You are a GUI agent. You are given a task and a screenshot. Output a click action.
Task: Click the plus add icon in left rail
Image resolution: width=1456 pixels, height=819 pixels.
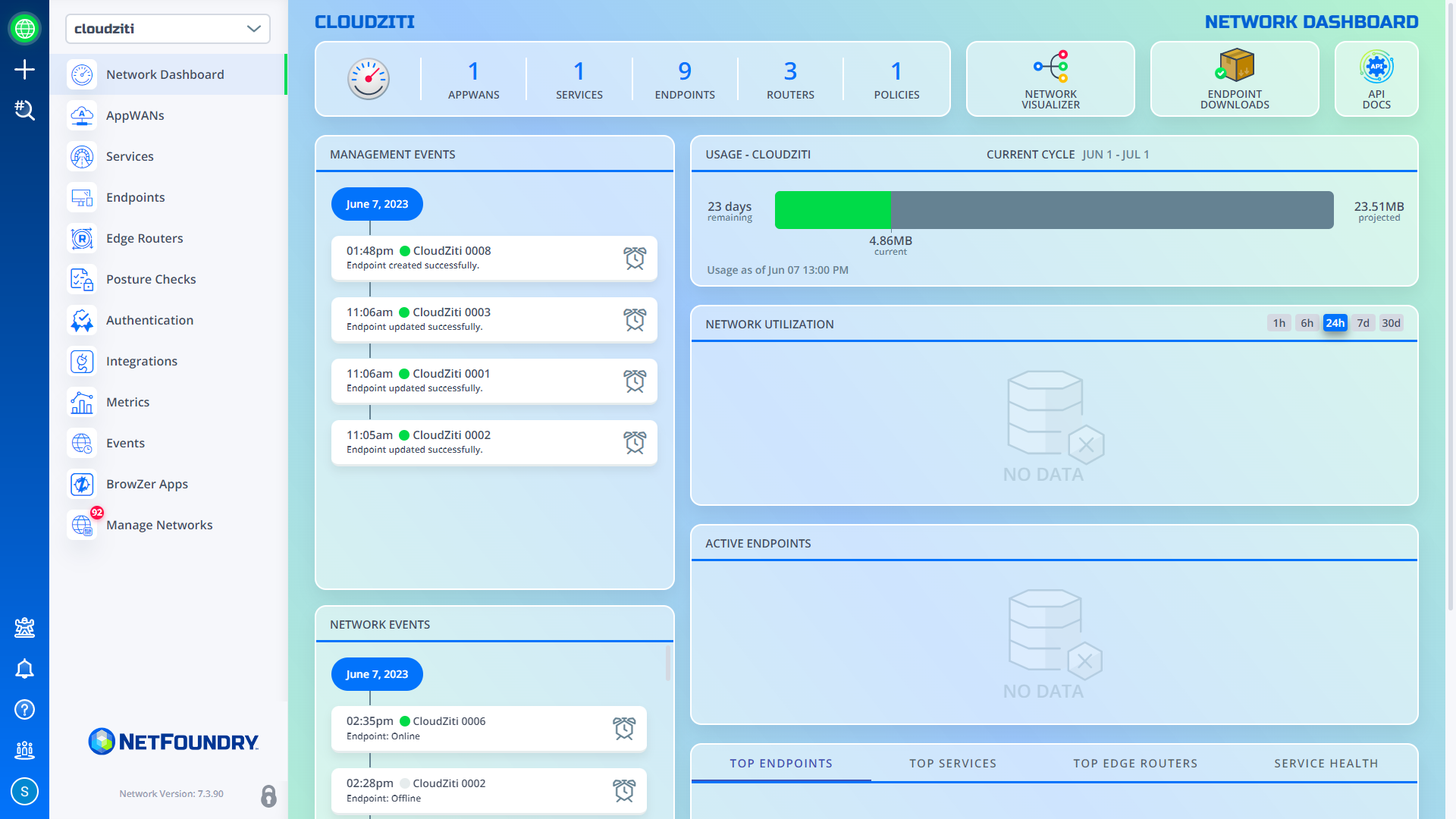(24, 70)
